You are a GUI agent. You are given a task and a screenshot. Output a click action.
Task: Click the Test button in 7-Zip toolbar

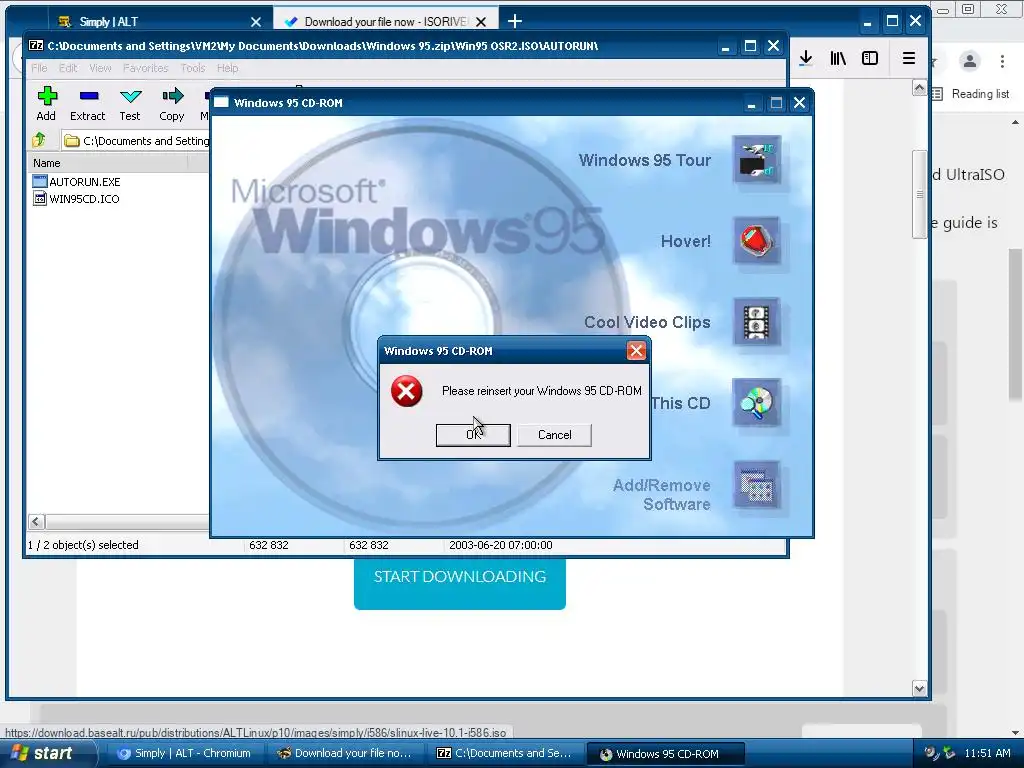coord(130,104)
